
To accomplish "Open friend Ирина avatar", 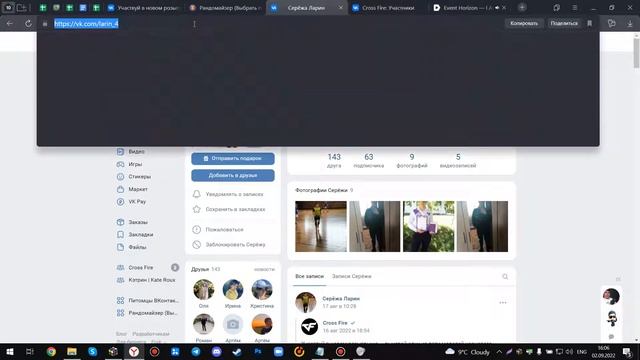I will pyautogui.click(x=233, y=289).
